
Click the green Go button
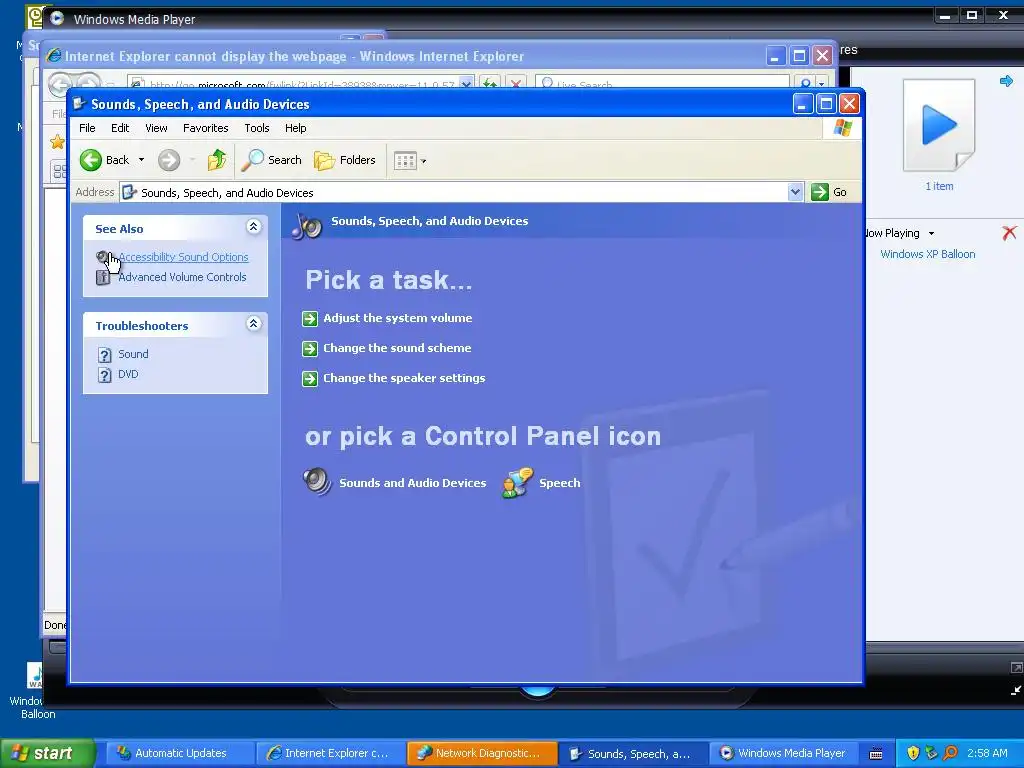pyautogui.click(x=829, y=192)
